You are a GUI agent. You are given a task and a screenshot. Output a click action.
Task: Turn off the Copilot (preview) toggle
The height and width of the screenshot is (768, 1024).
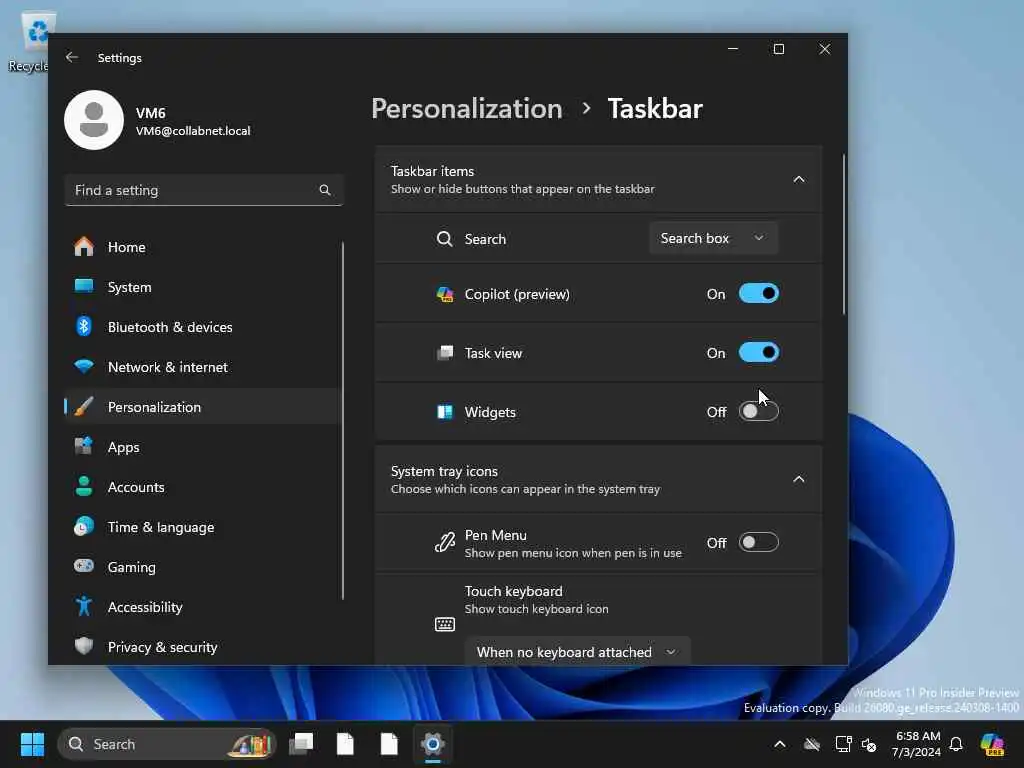(x=759, y=294)
